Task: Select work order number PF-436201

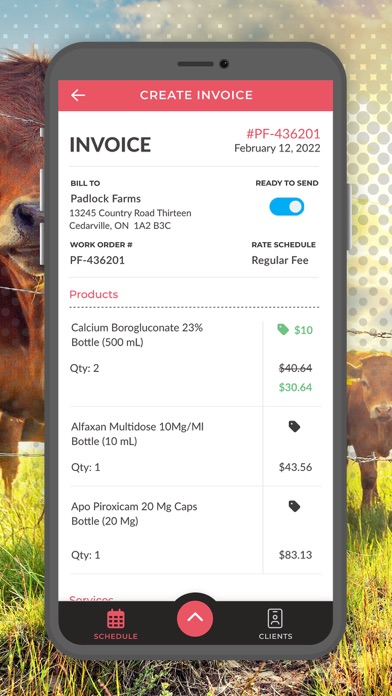Action: (97, 260)
